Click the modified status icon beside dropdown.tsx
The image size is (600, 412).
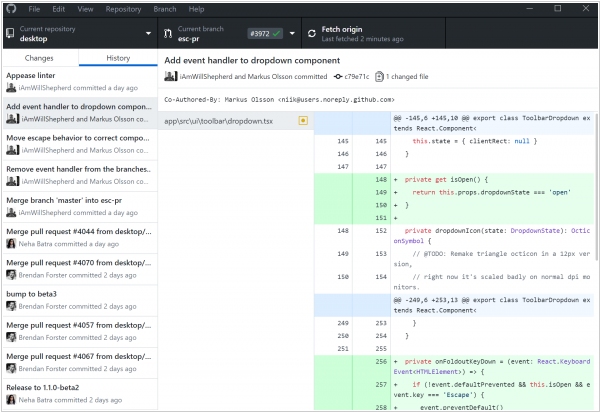tap(303, 120)
